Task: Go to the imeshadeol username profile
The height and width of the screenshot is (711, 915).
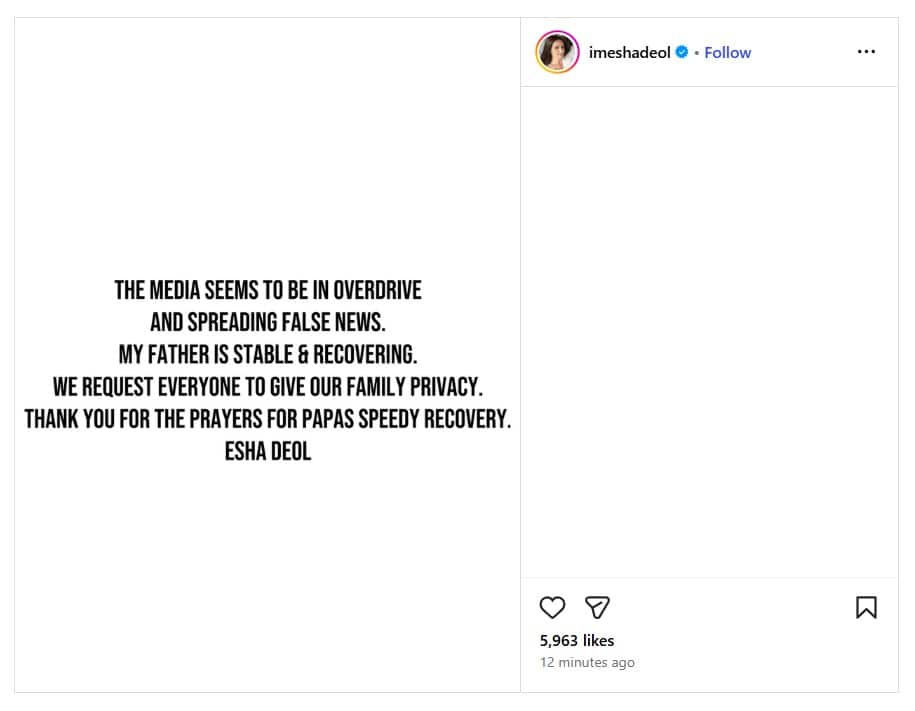Action: tap(629, 52)
